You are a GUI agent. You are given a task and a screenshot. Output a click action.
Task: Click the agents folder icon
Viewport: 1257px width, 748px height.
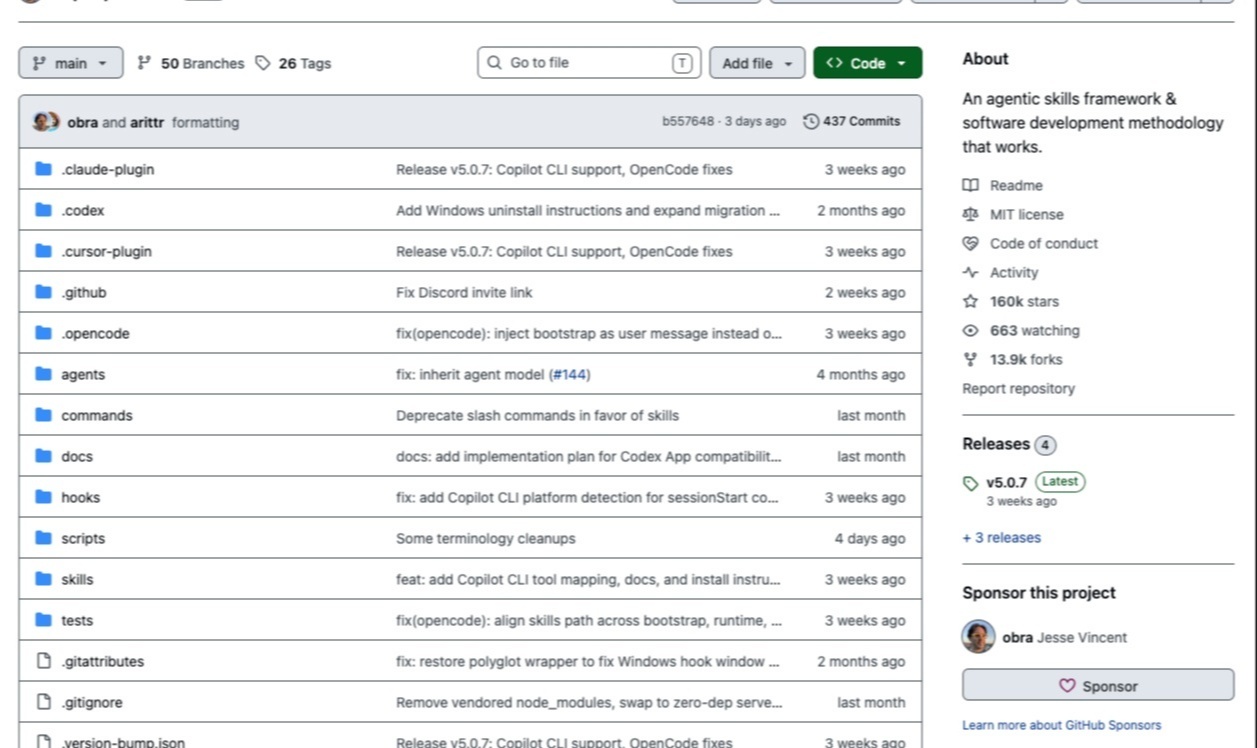tap(43, 374)
